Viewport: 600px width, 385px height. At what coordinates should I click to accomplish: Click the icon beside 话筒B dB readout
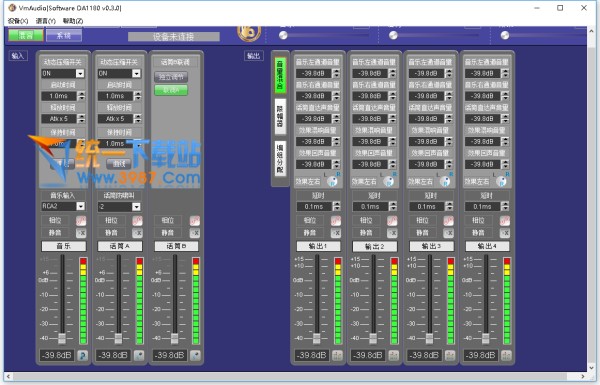[x=195, y=355]
